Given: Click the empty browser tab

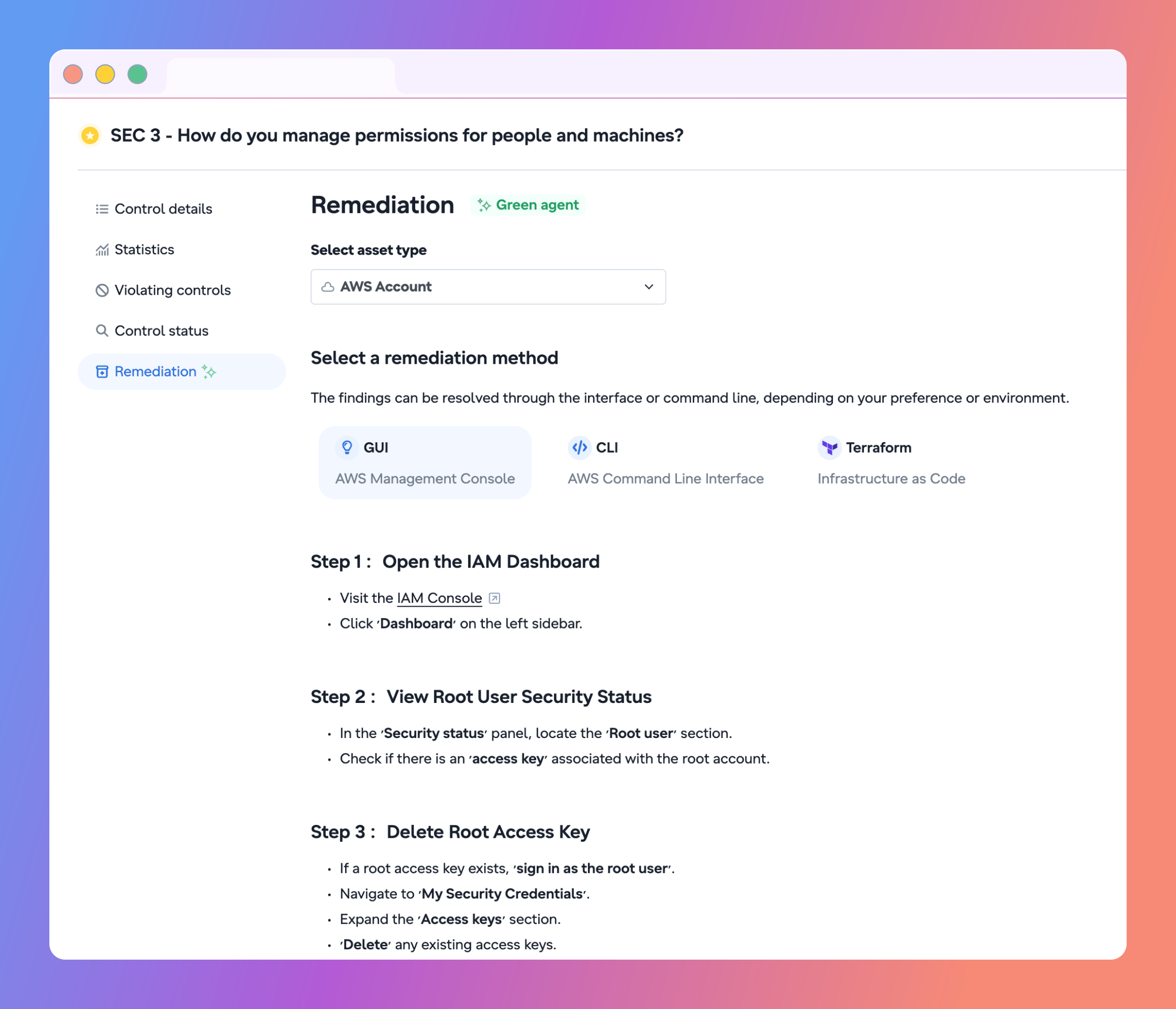Looking at the screenshot, I should pyautogui.click(x=281, y=76).
